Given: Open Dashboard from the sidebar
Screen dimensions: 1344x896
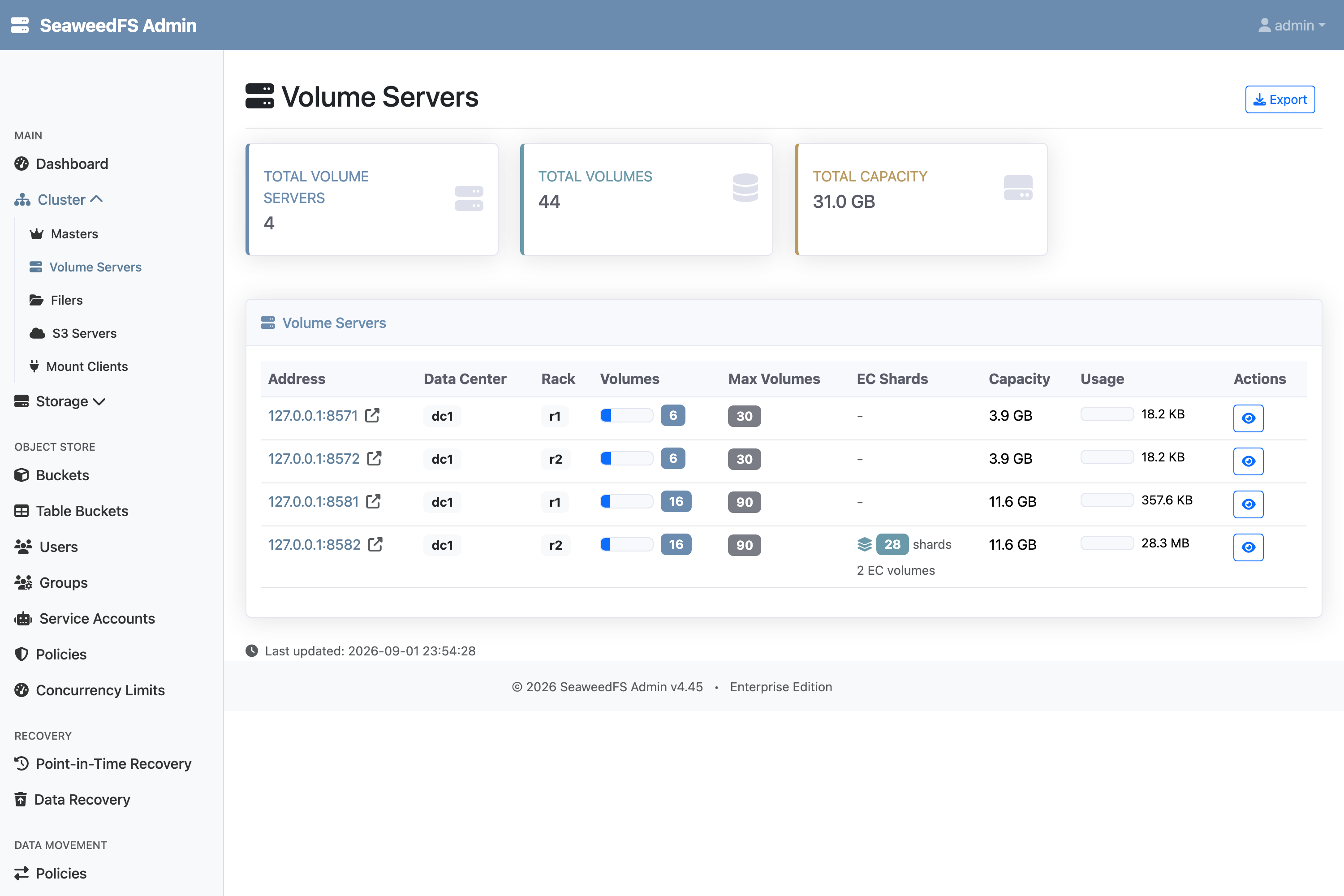Looking at the screenshot, I should (61, 164).
